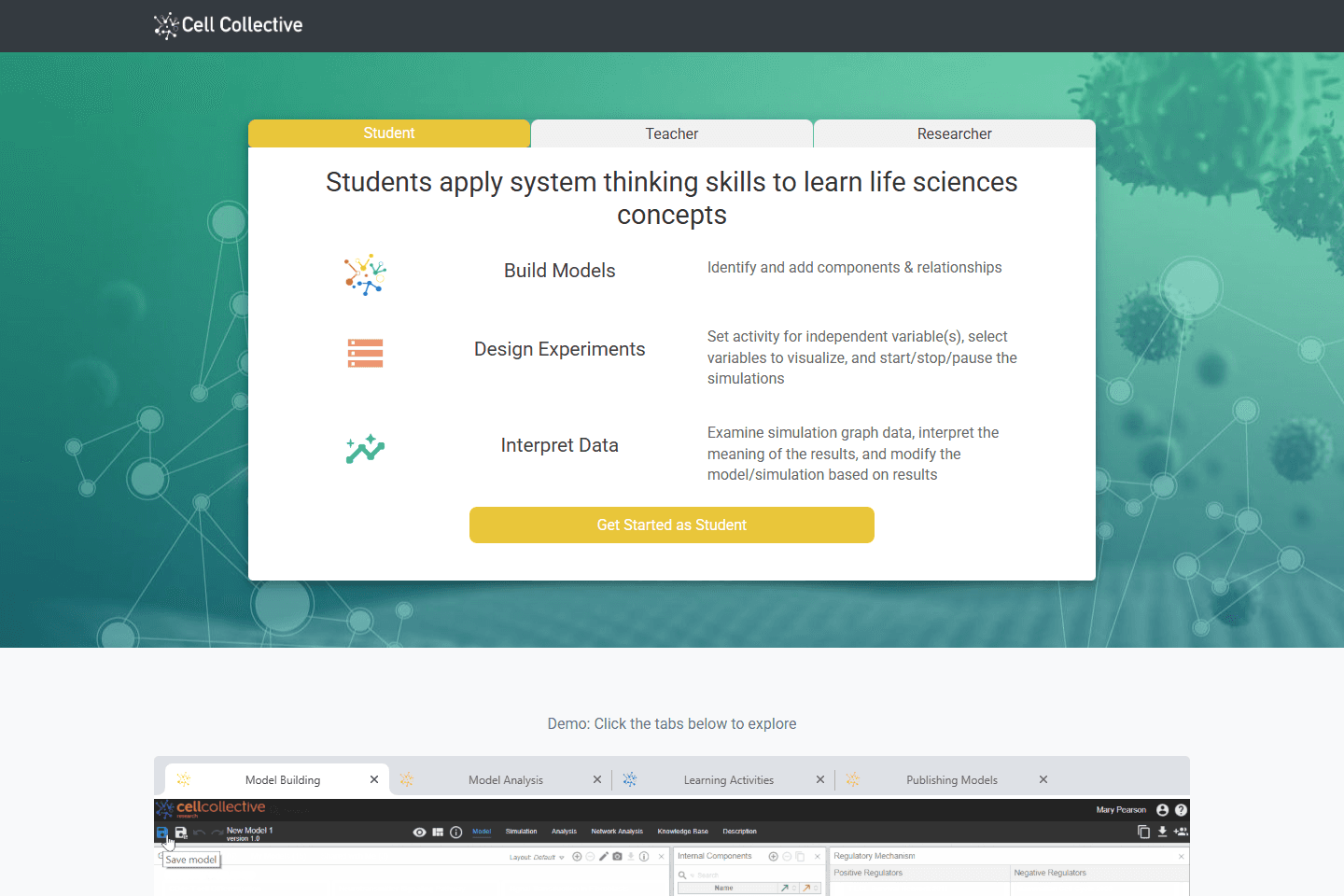Click the user account icon beside Mary Pearson
The height and width of the screenshot is (896, 1344).
[1162, 810]
